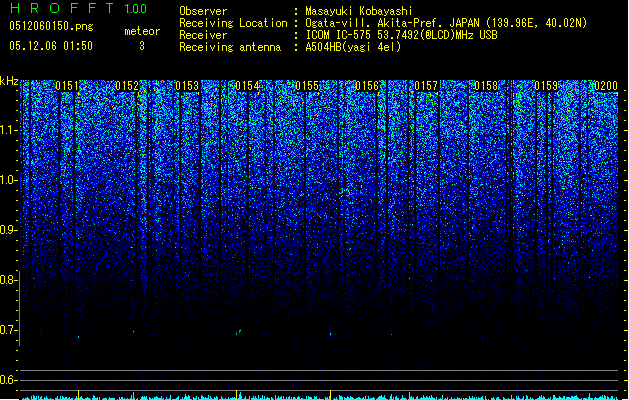Click the meteor count value 3
Screen dimensions: 629x400
142,46
